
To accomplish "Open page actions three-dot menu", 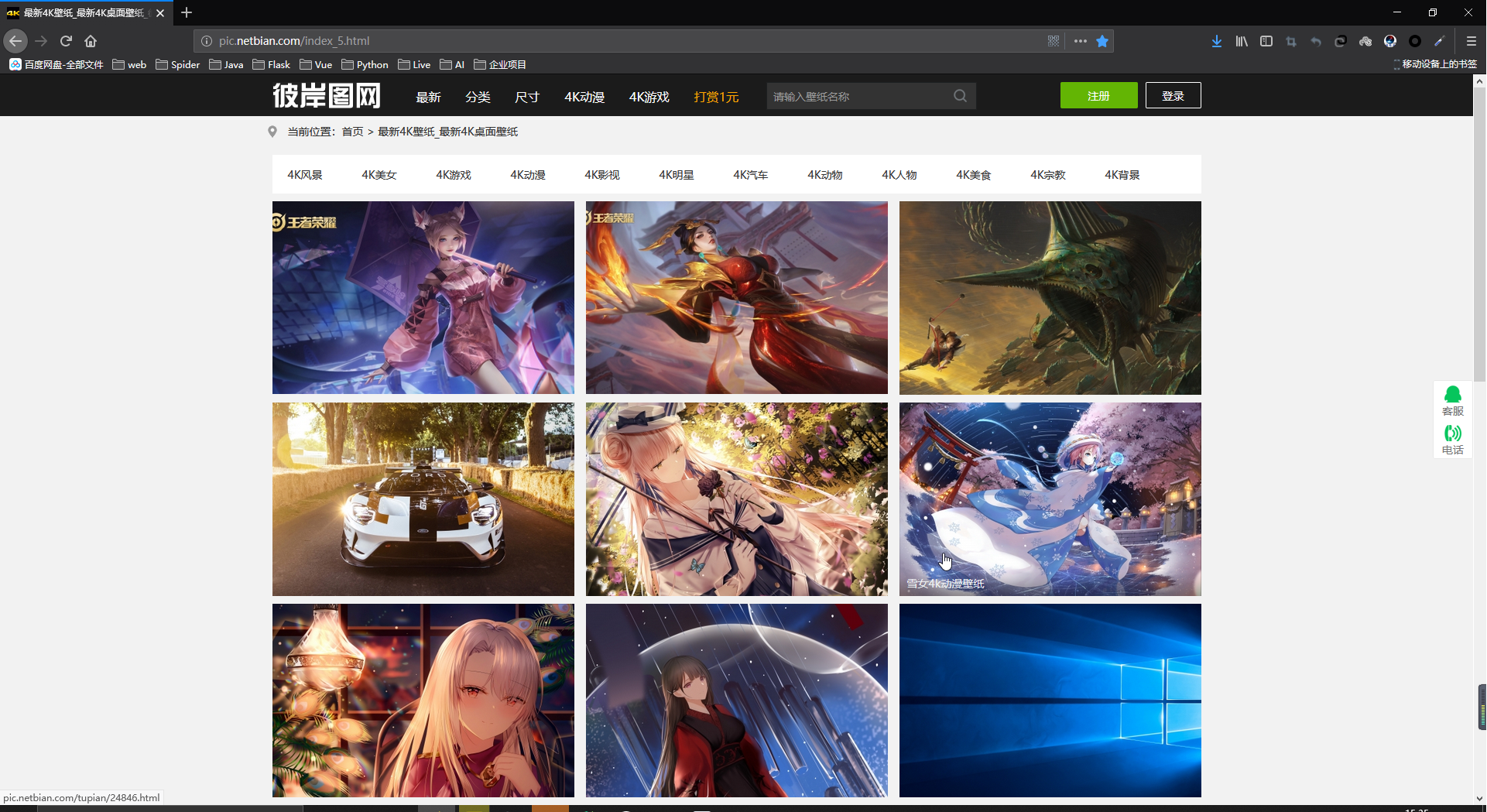I will pyautogui.click(x=1081, y=41).
